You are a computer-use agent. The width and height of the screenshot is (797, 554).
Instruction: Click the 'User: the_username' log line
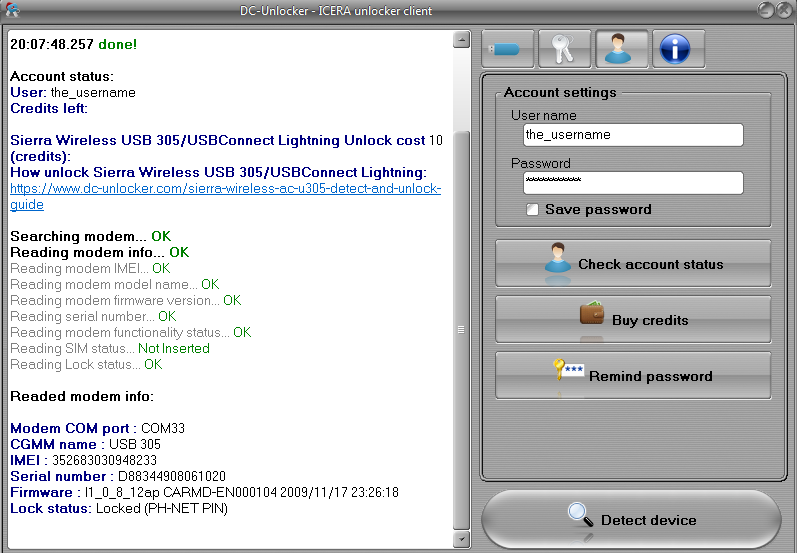click(x=73, y=93)
